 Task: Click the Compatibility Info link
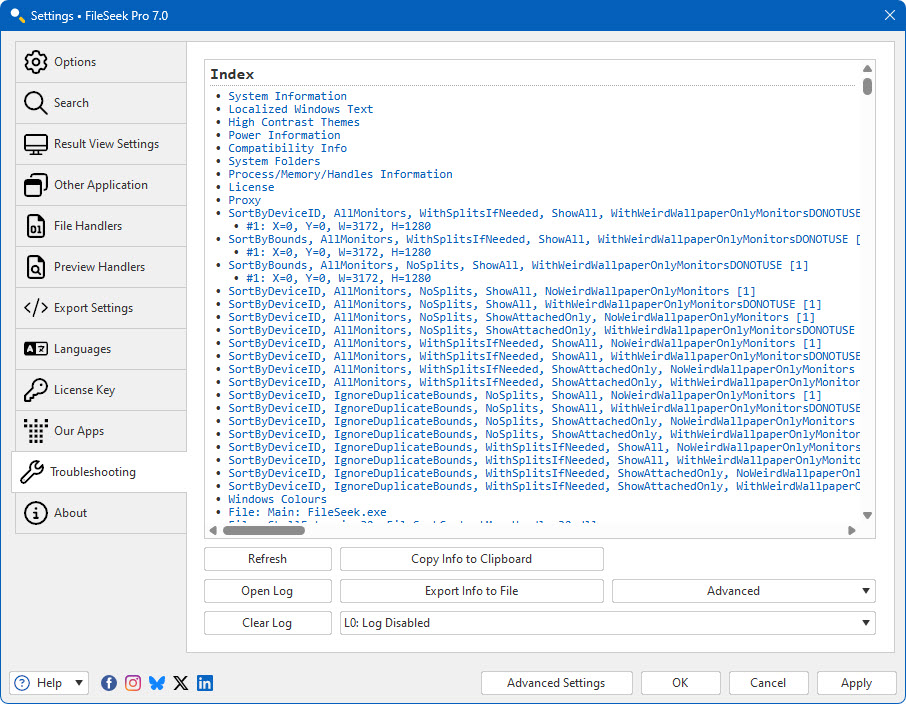tap(287, 149)
